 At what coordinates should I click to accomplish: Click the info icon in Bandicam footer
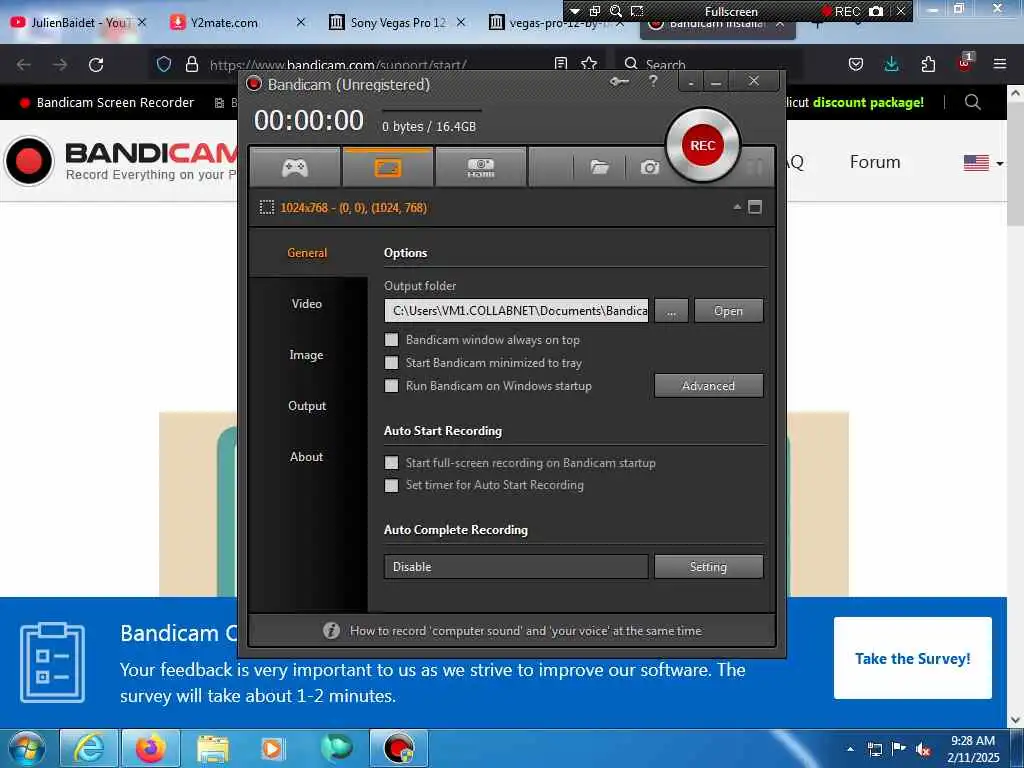click(x=331, y=631)
